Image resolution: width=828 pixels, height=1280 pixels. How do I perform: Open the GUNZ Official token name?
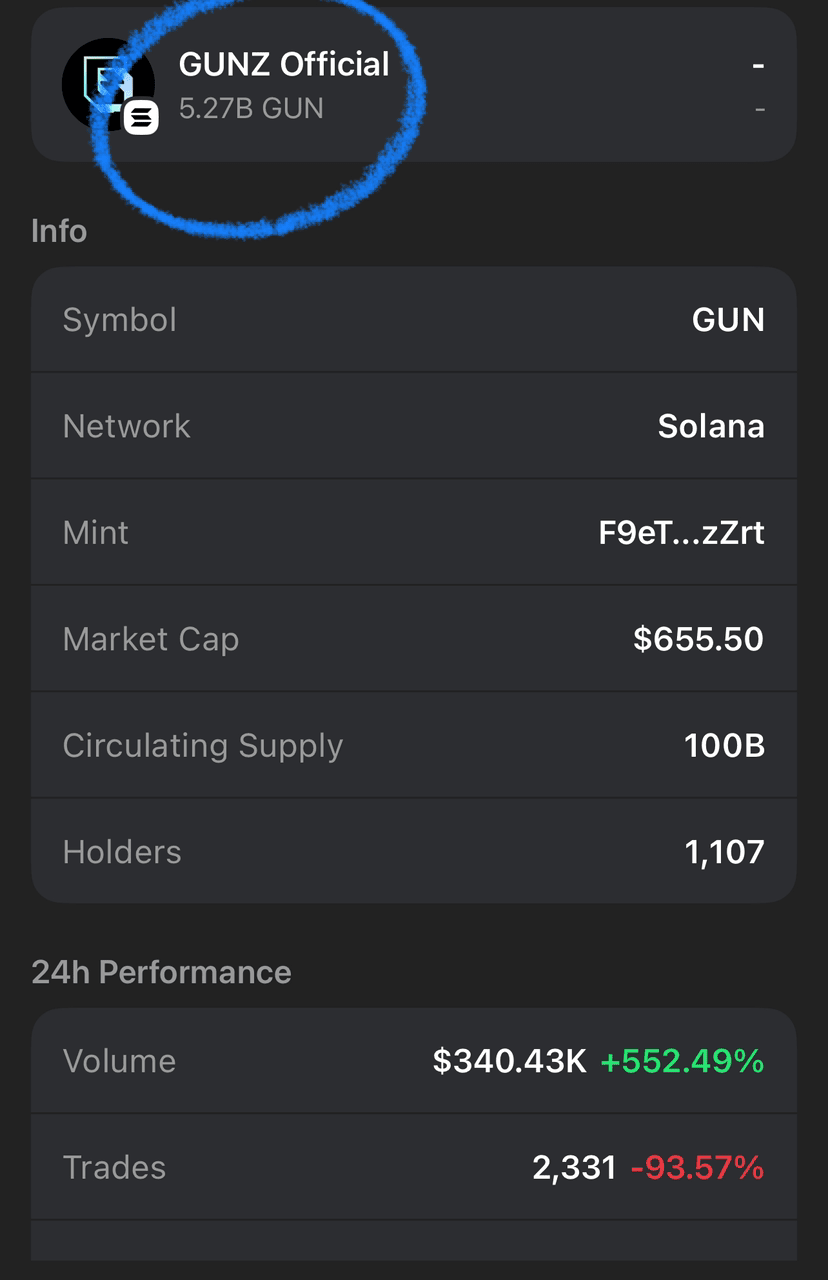(x=284, y=64)
